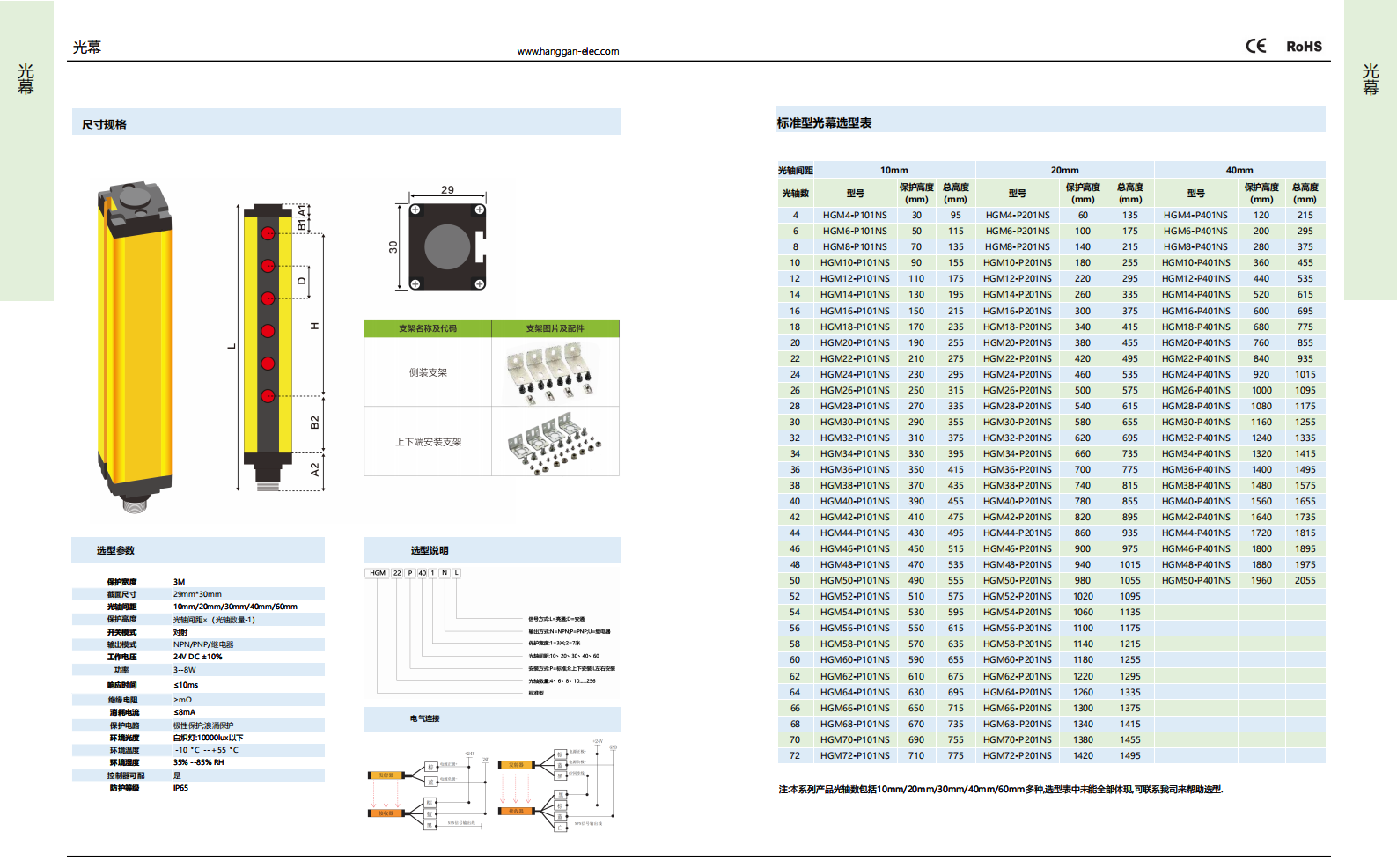The height and width of the screenshot is (868, 1397).
Task: Click the top-view cross-section drawing with grey circle
Action: [x=448, y=247]
